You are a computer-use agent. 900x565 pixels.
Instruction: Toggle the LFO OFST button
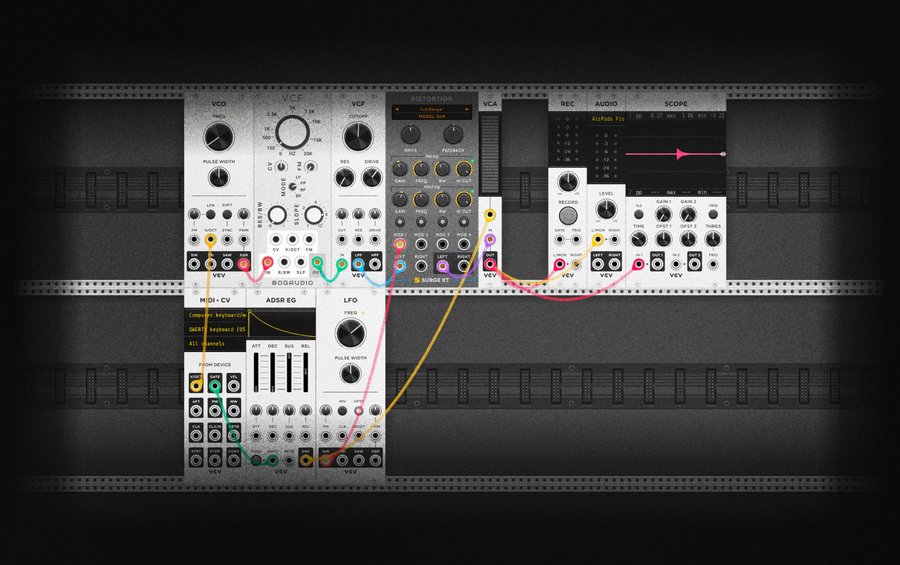359,411
